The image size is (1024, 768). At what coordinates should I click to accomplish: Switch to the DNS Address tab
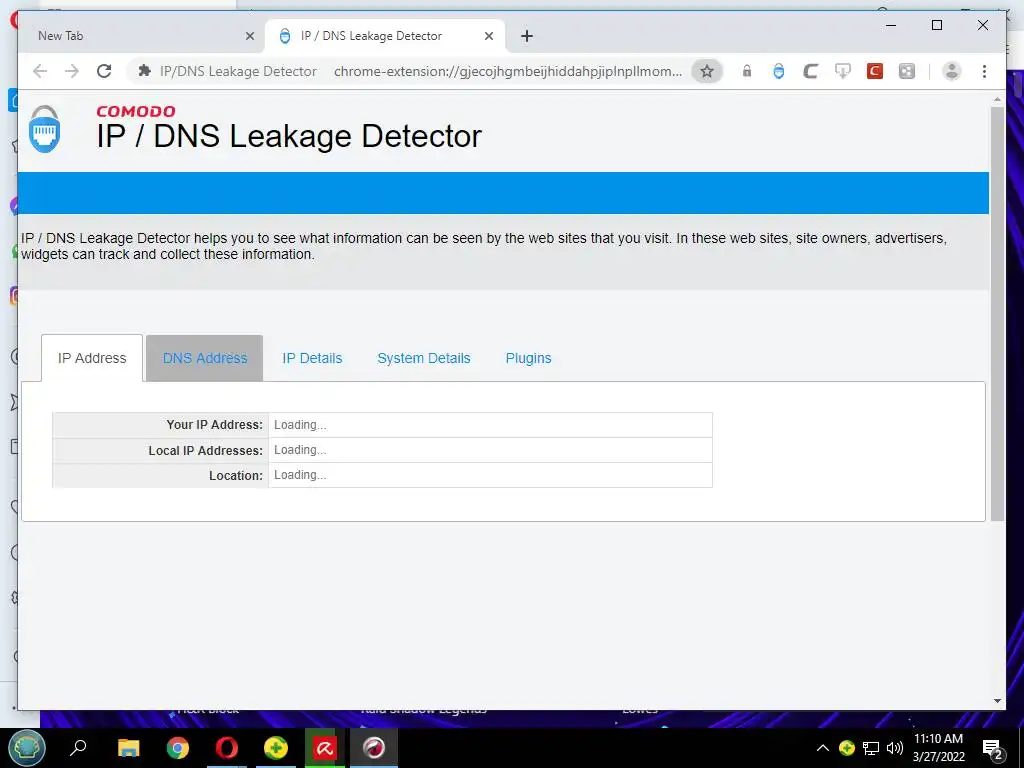coord(205,358)
